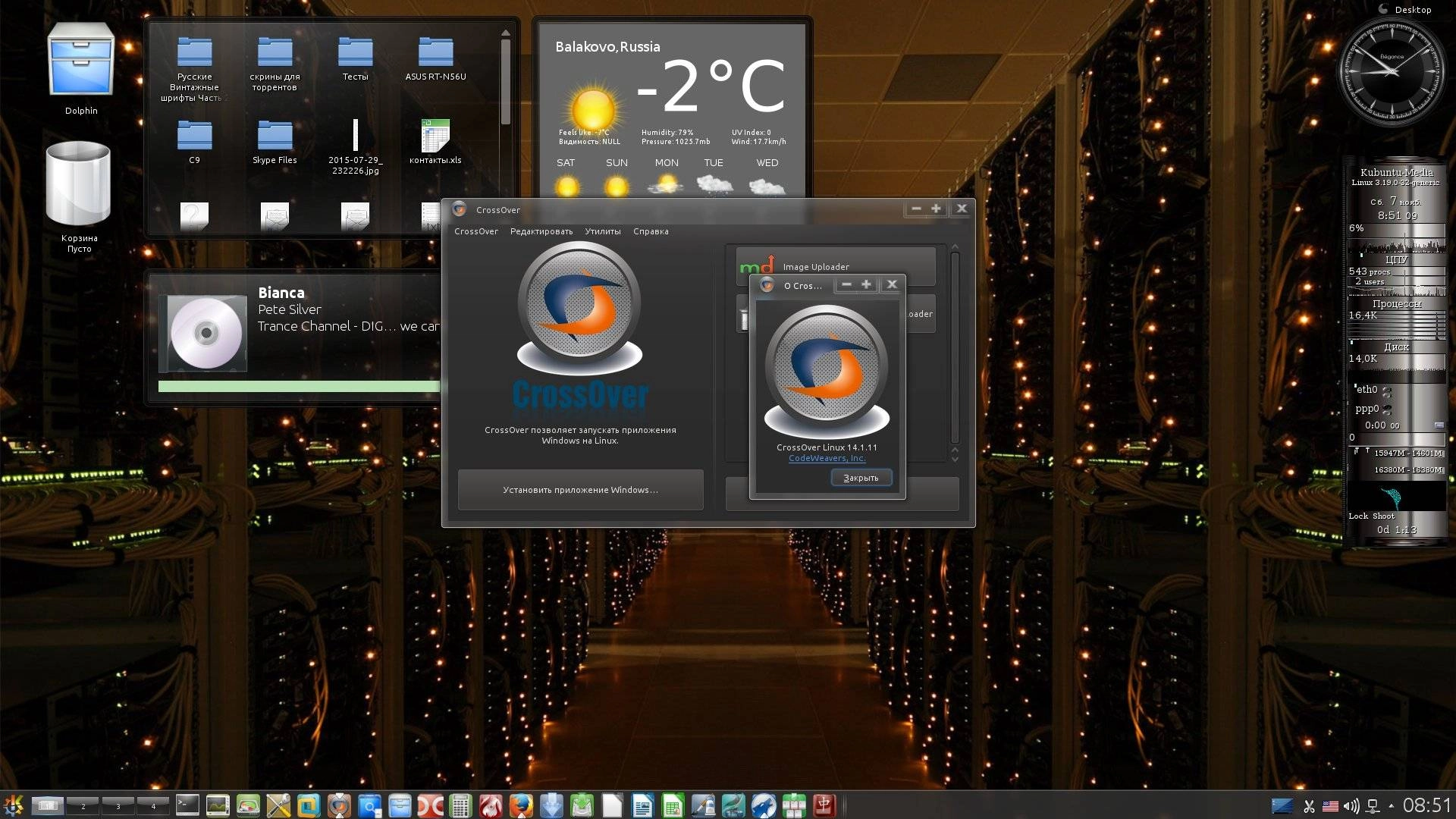Open the 'ASUS RT-N56U' folder
The height and width of the screenshot is (819, 1456).
(435, 59)
